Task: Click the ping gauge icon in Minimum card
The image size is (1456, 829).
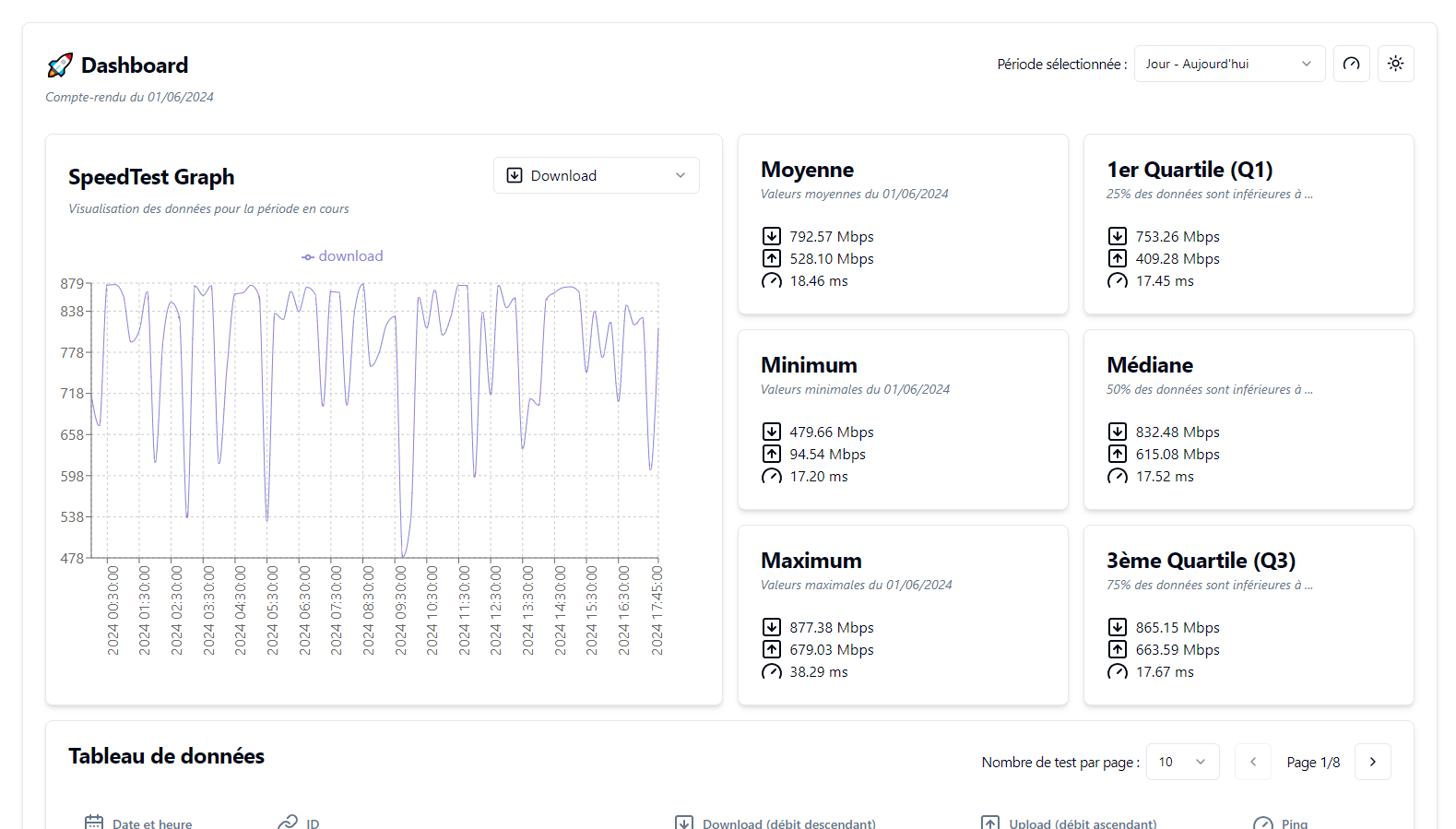Action: coord(772,476)
